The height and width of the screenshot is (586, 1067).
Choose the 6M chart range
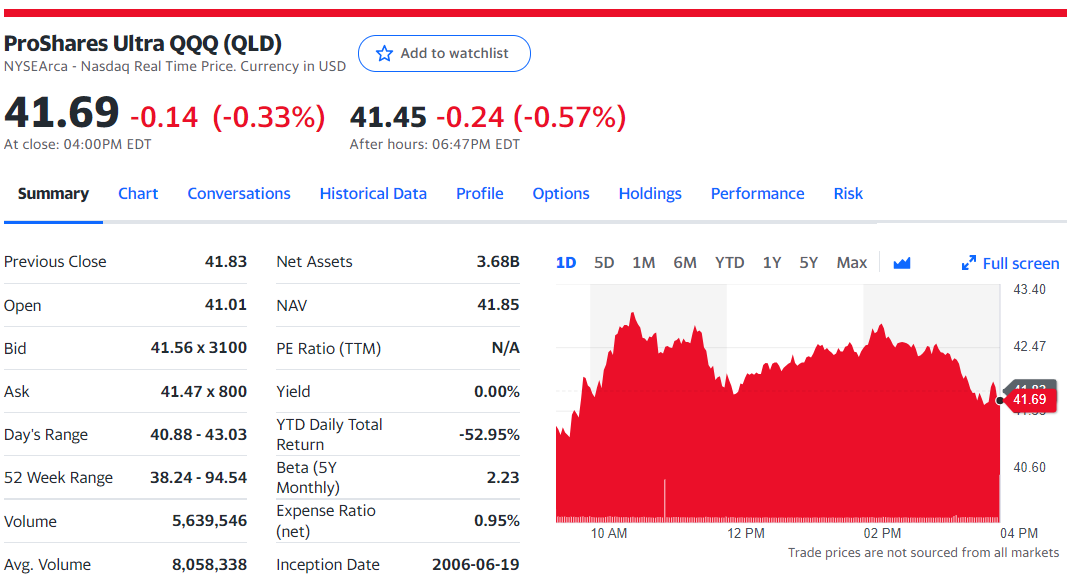[685, 263]
